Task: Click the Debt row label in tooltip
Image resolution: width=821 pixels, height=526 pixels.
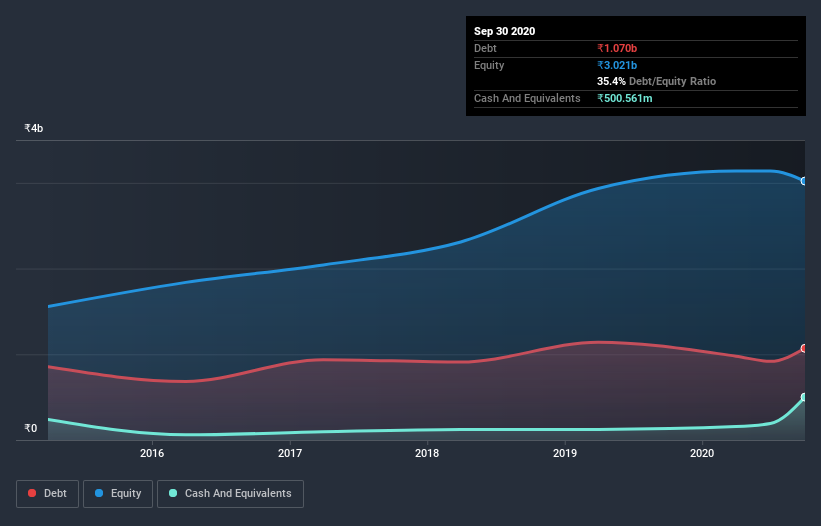Action: [485, 48]
